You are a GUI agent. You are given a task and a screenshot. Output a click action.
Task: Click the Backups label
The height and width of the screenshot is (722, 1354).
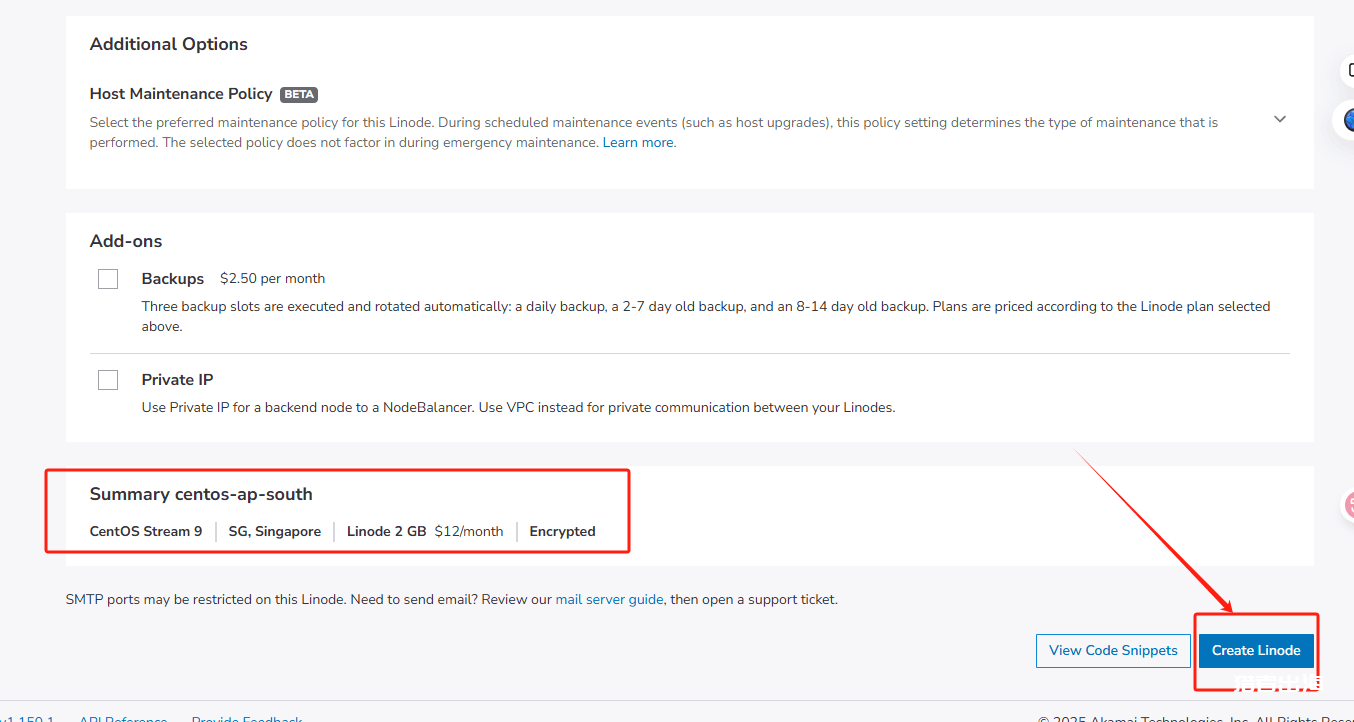point(173,279)
